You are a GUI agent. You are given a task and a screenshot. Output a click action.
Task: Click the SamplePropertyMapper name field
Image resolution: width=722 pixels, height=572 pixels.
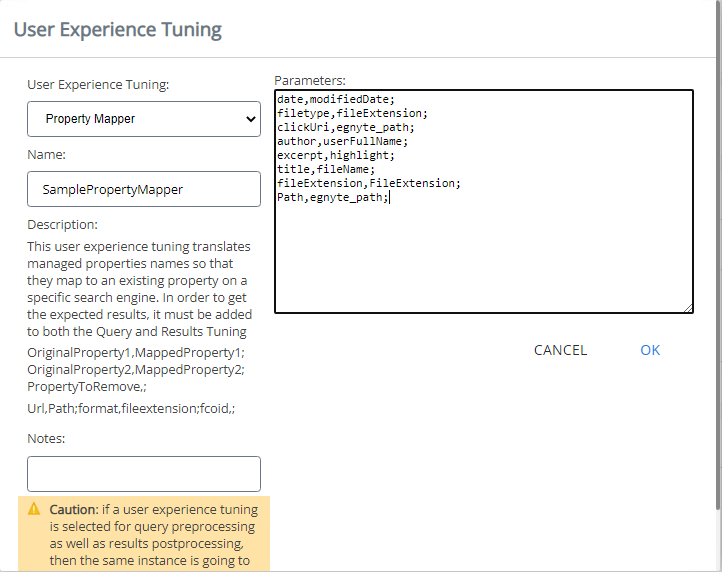143,189
